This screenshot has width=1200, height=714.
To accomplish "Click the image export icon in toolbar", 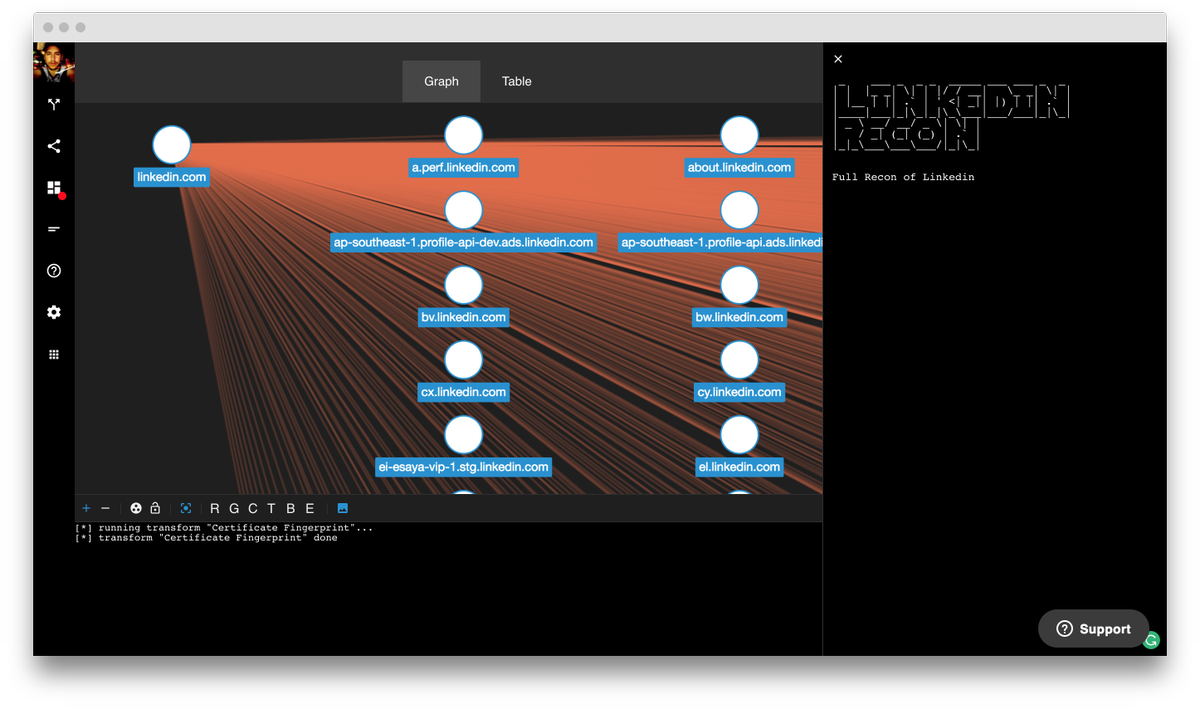I will point(343,508).
